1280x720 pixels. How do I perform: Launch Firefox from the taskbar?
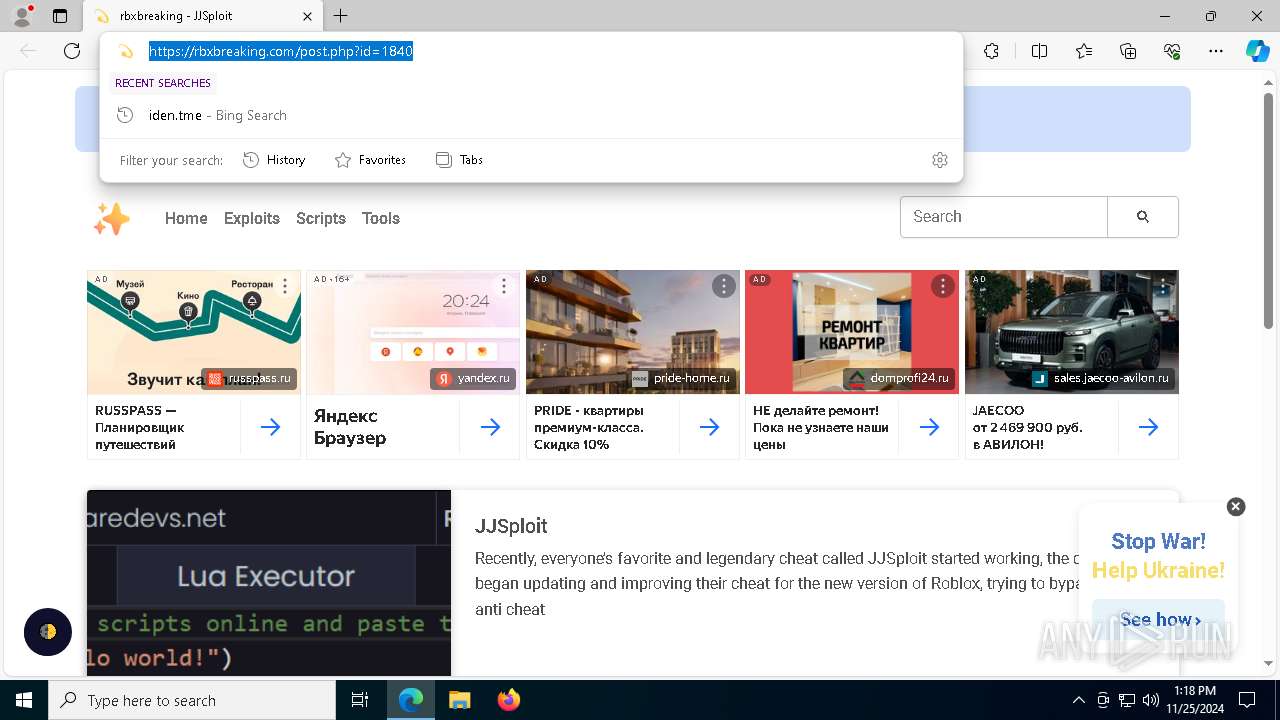[x=508, y=700]
